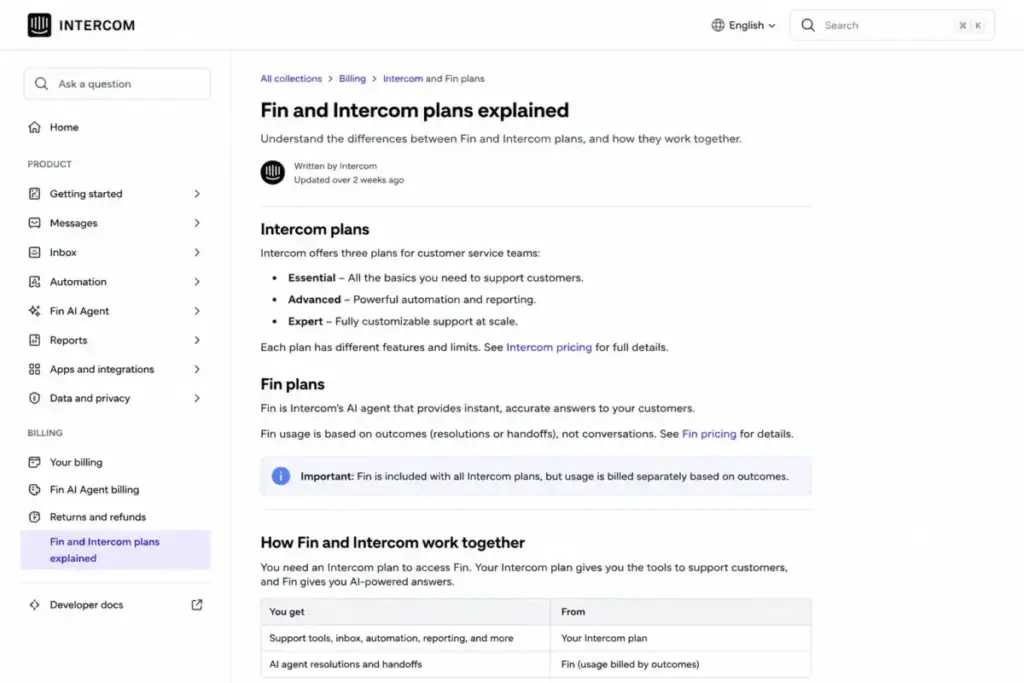Viewport: 1024px width, 683px height.
Task: Click the Inbox icon
Action: (x=35, y=252)
